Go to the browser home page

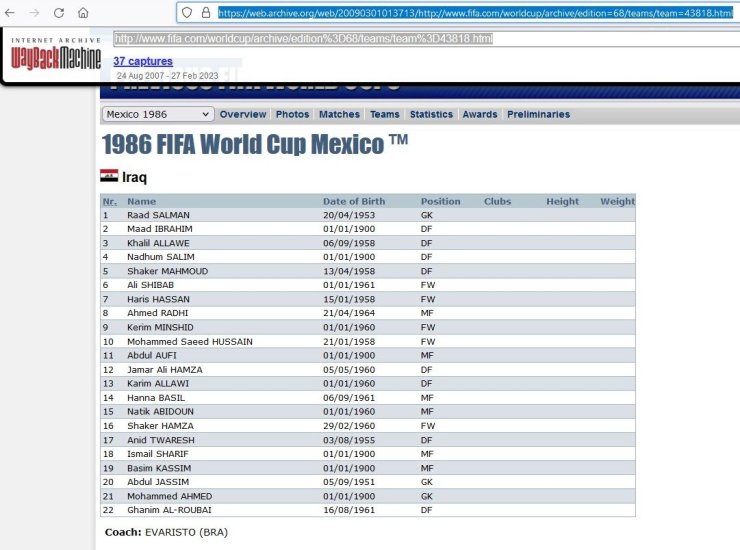[x=83, y=13]
